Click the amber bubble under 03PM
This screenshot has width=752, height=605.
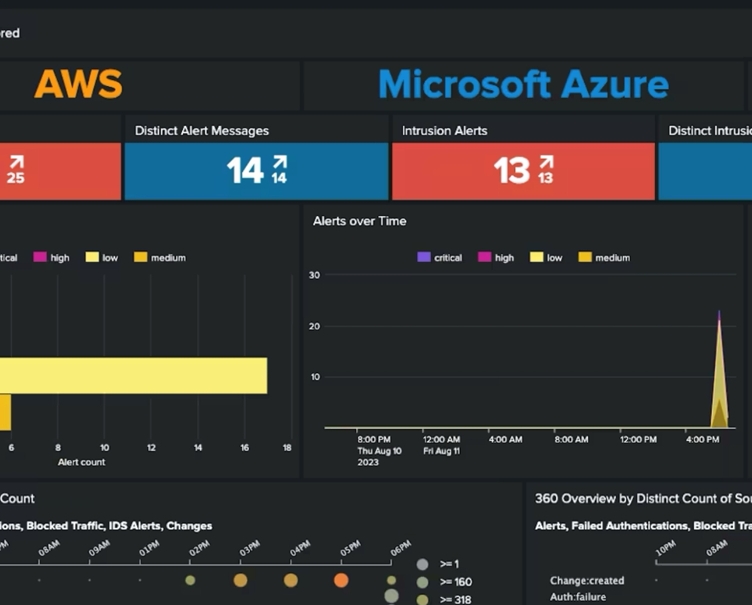(x=240, y=580)
